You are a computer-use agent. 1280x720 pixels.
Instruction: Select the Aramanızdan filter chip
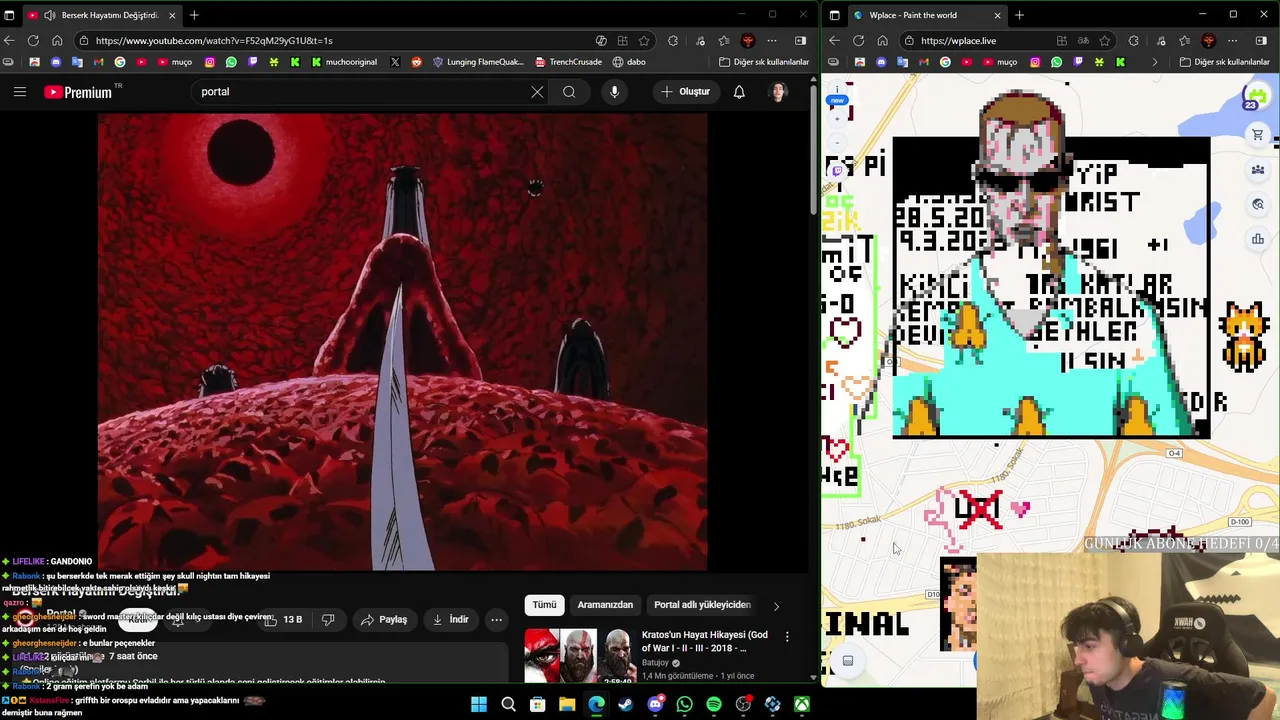pyautogui.click(x=605, y=605)
